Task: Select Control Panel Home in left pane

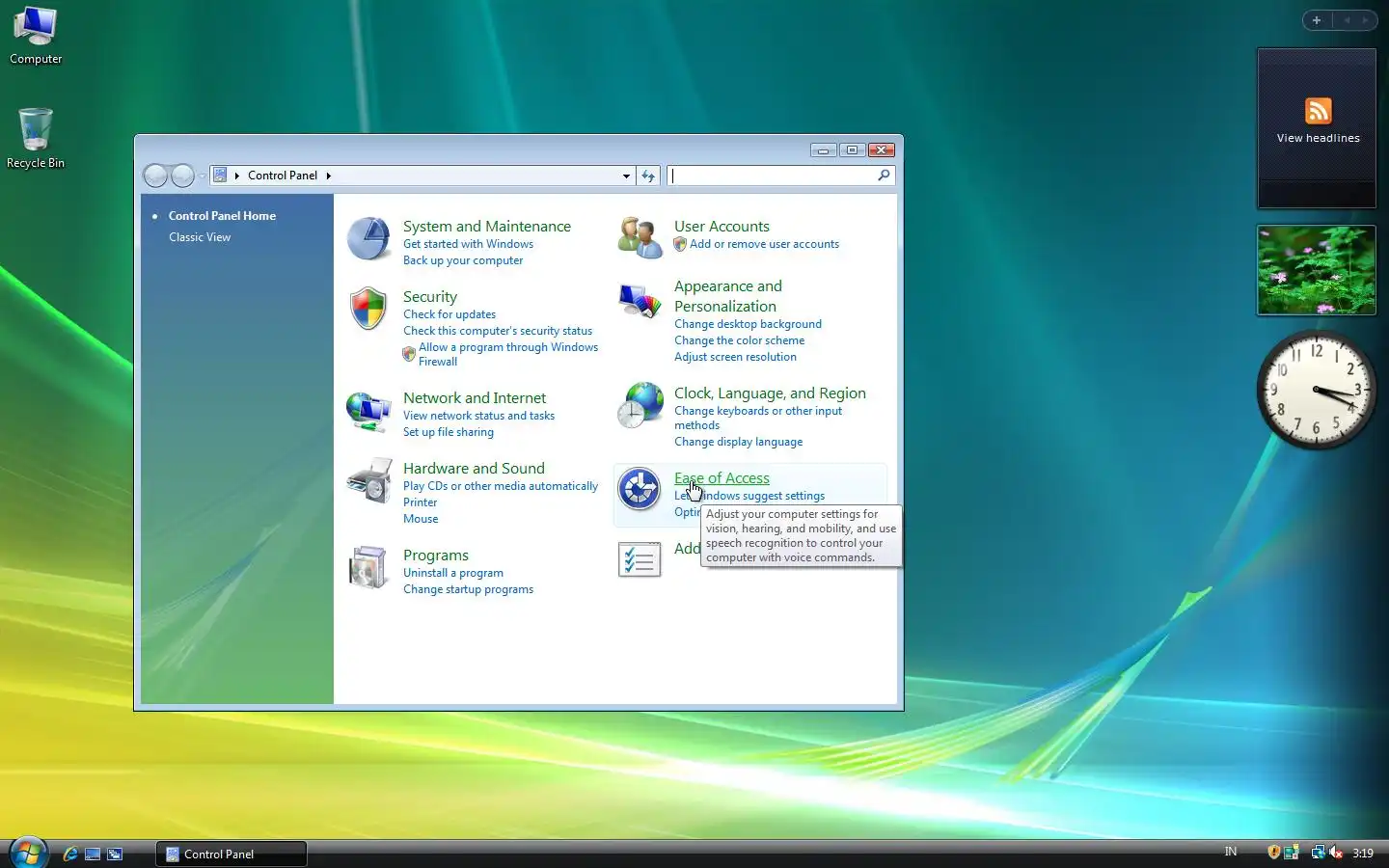Action: pyautogui.click(x=222, y=216)
